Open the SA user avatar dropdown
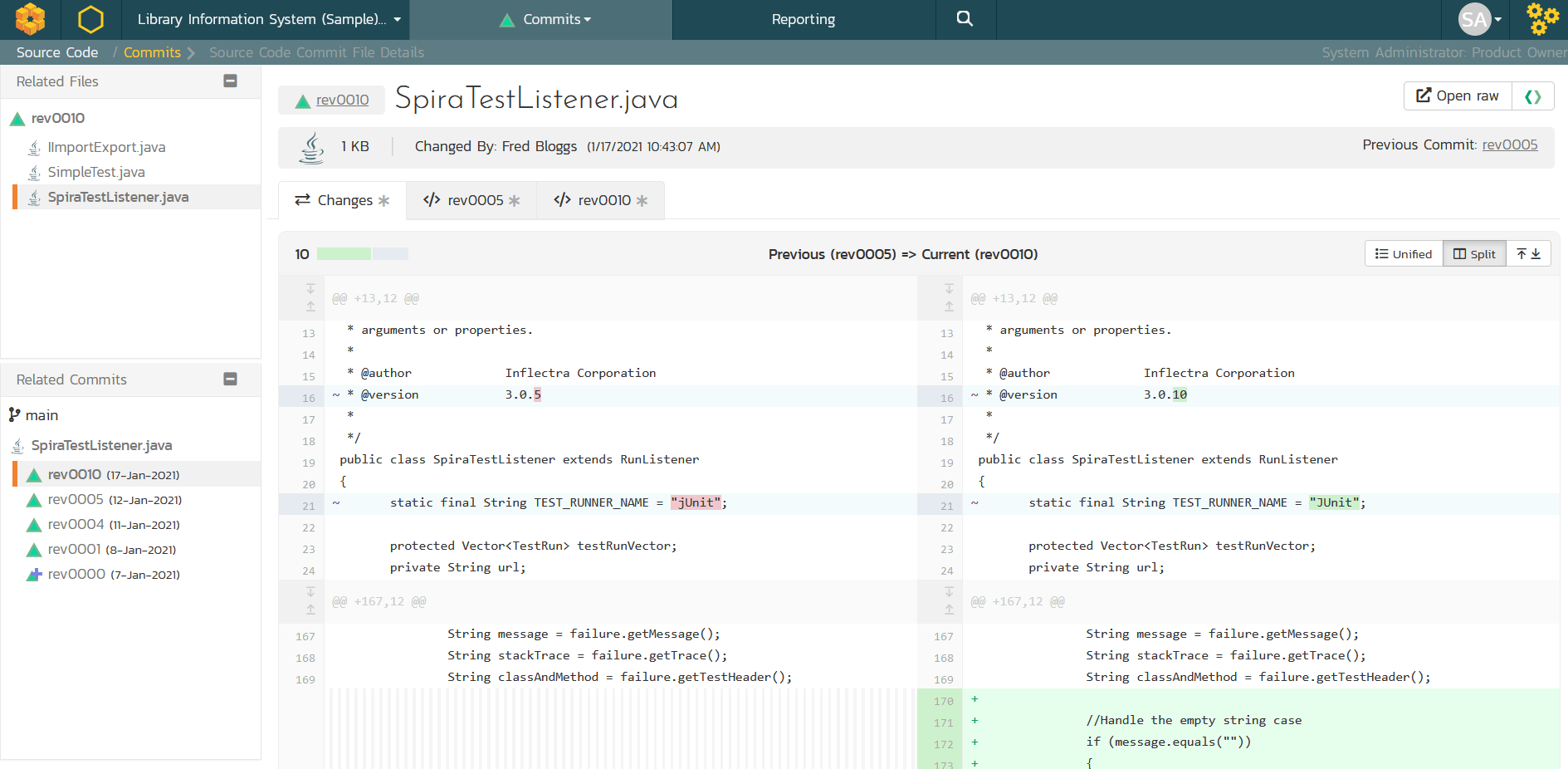The width and height of the screenshot is (1568, 769). click(x=1480, y=19)
